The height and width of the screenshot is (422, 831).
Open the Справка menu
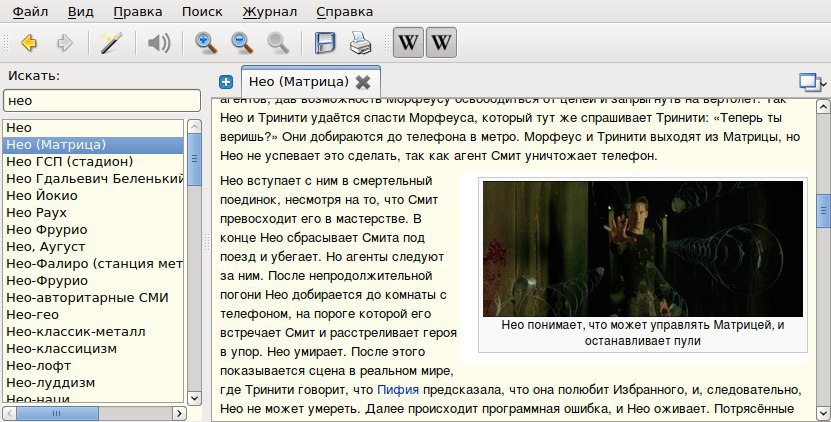coord(344,11)
